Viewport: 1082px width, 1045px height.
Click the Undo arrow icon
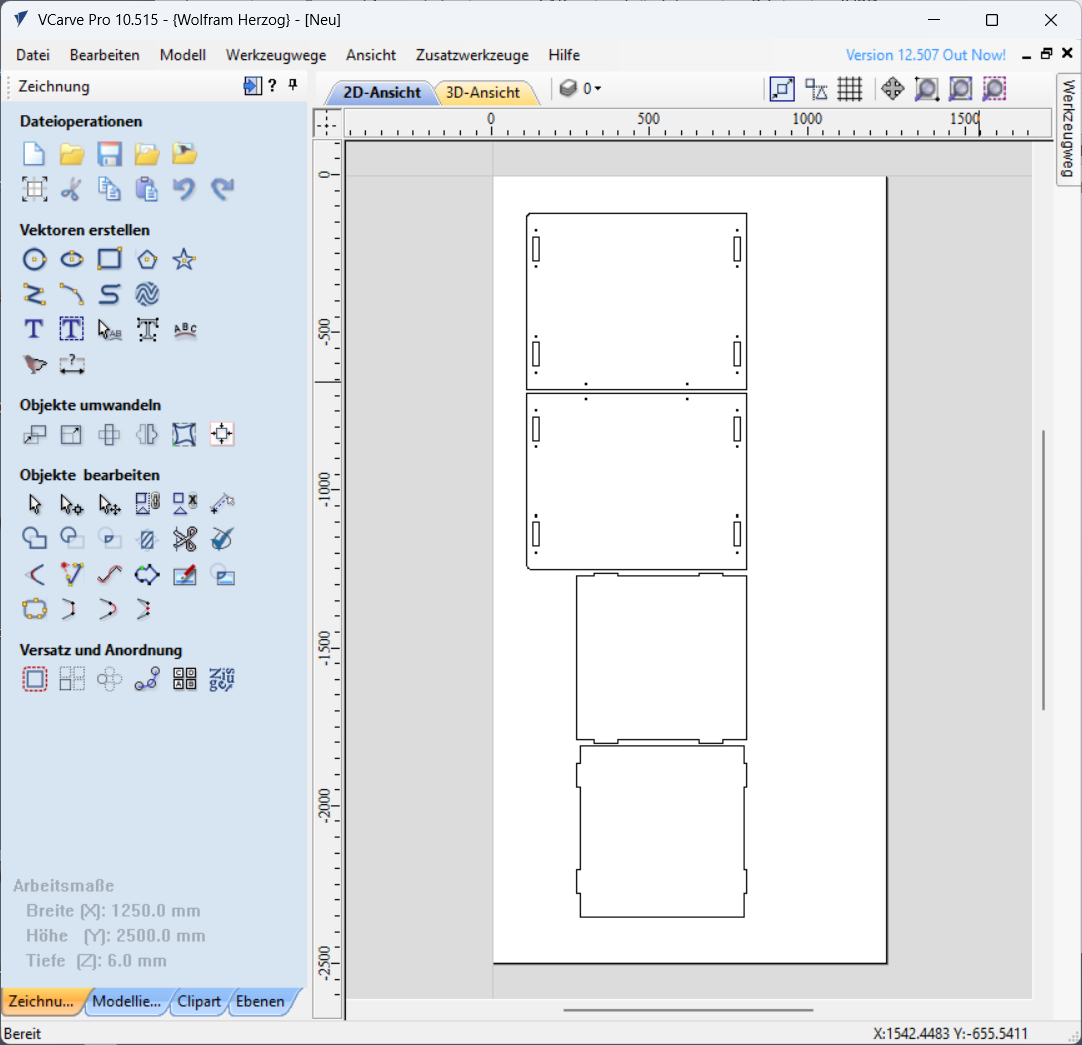click(184, 189)
